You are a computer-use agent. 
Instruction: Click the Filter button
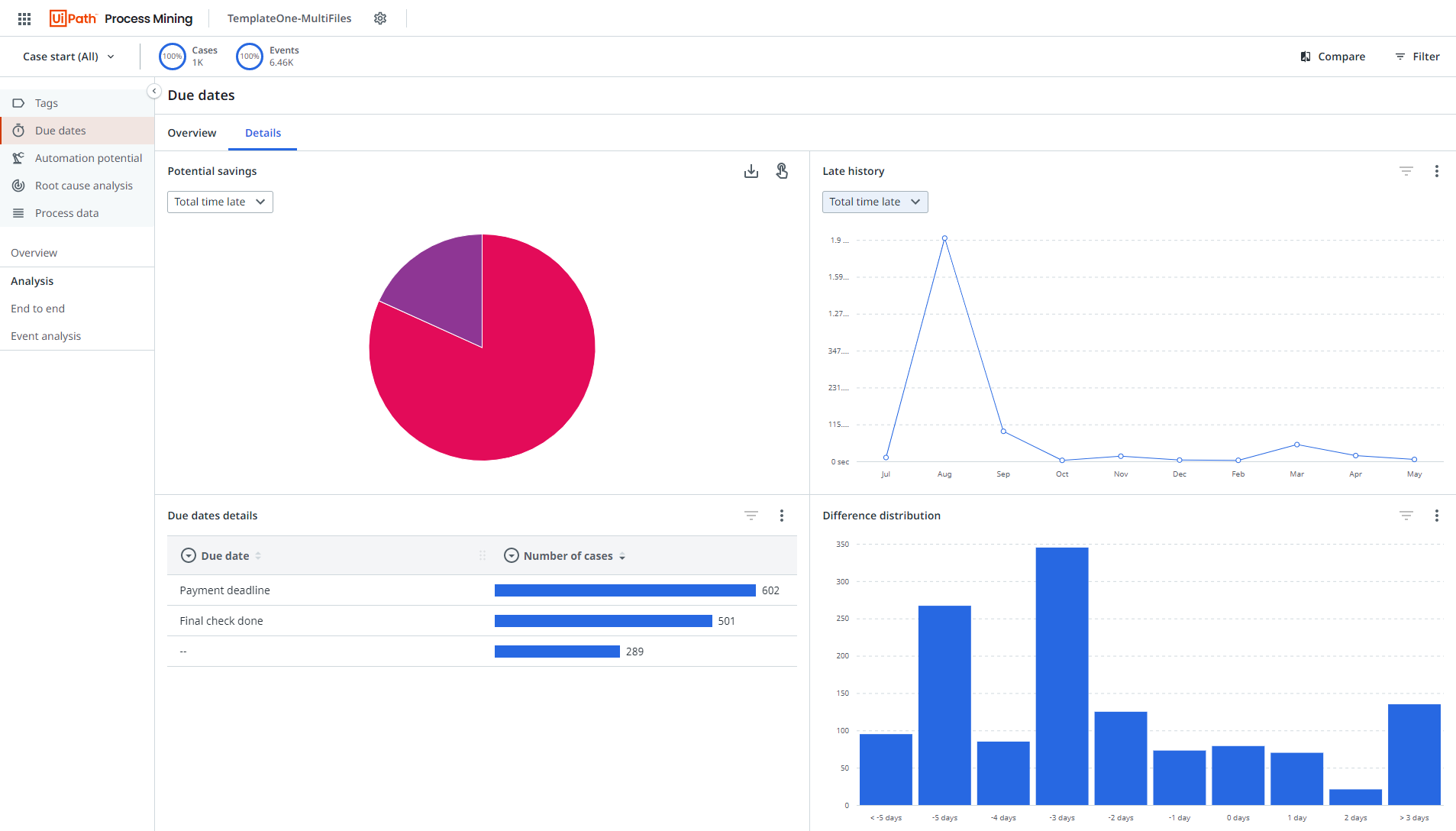(x=1418, y=57)
